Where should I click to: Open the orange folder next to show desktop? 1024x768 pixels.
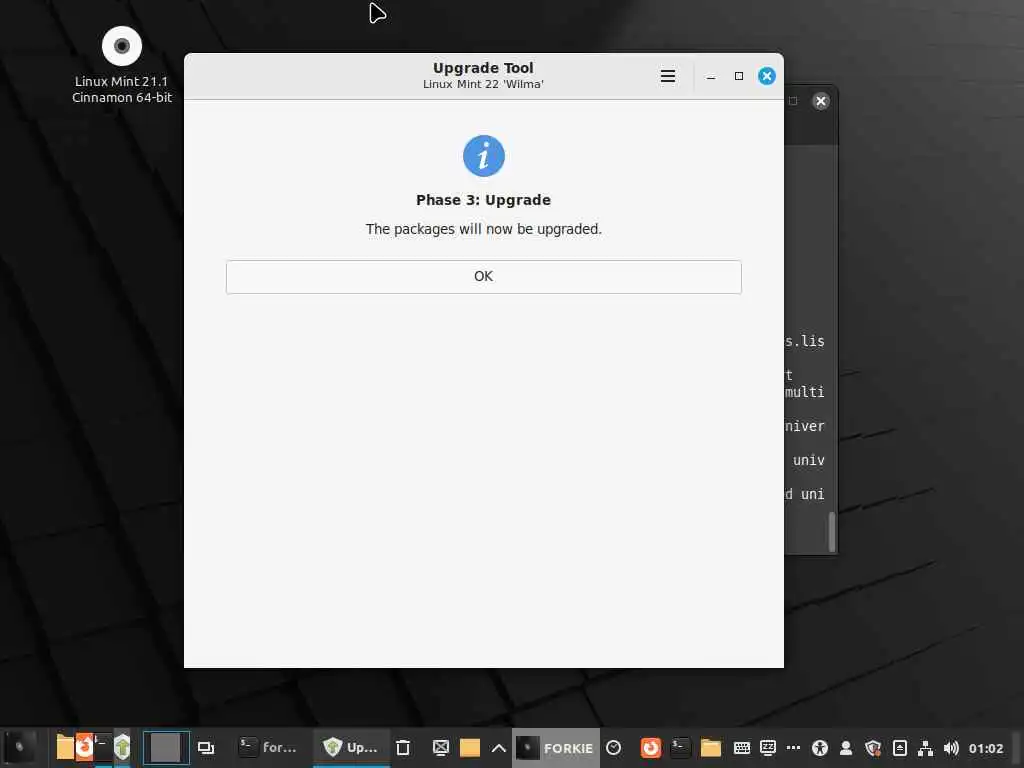point(470,748)
